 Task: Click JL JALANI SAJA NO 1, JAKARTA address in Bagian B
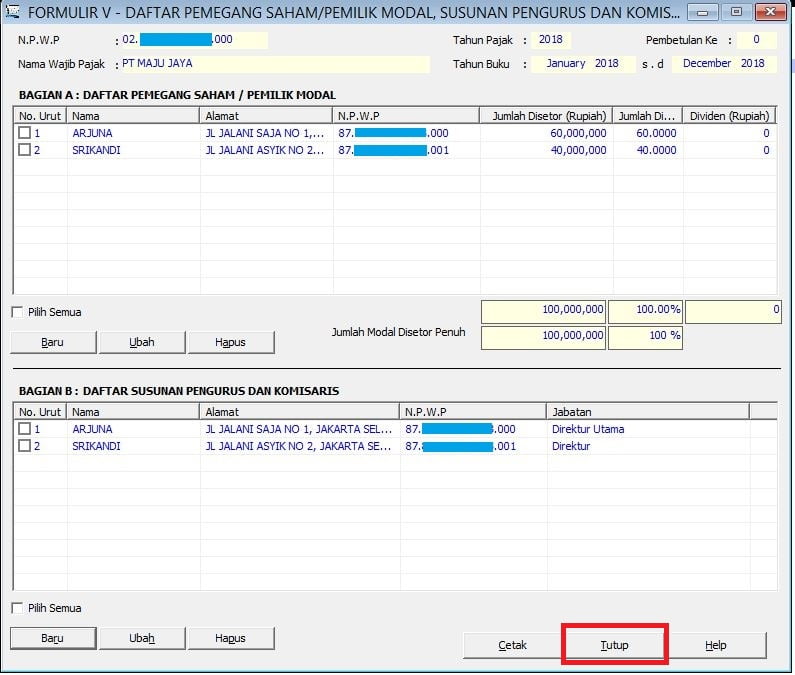299,430
